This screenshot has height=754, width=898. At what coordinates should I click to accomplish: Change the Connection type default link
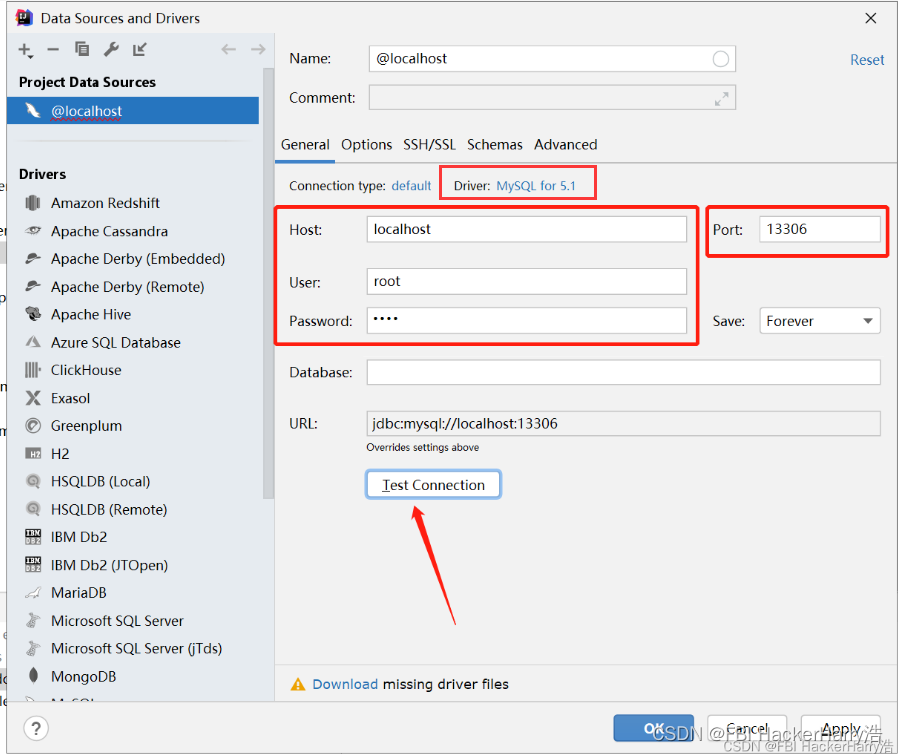tap(411, 185)
